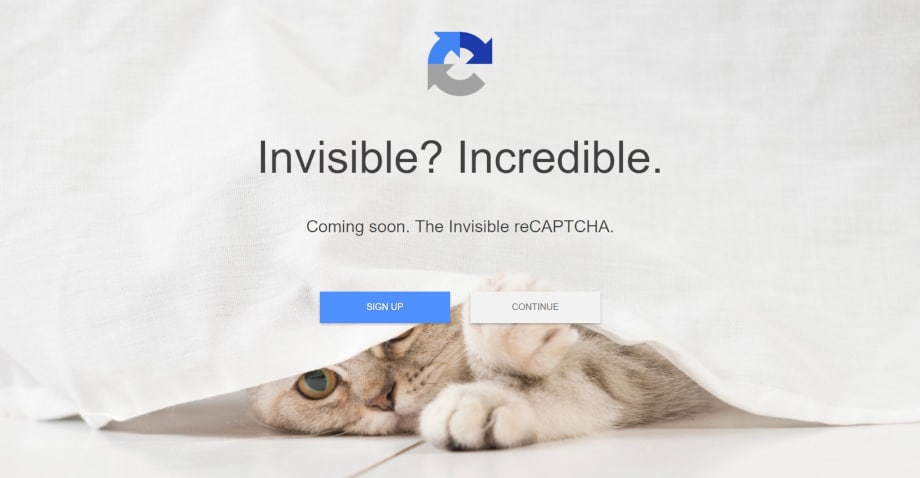The image size is (920, 478).
Task: Click the light blue arrow of logo
Action: coord(442,50)
